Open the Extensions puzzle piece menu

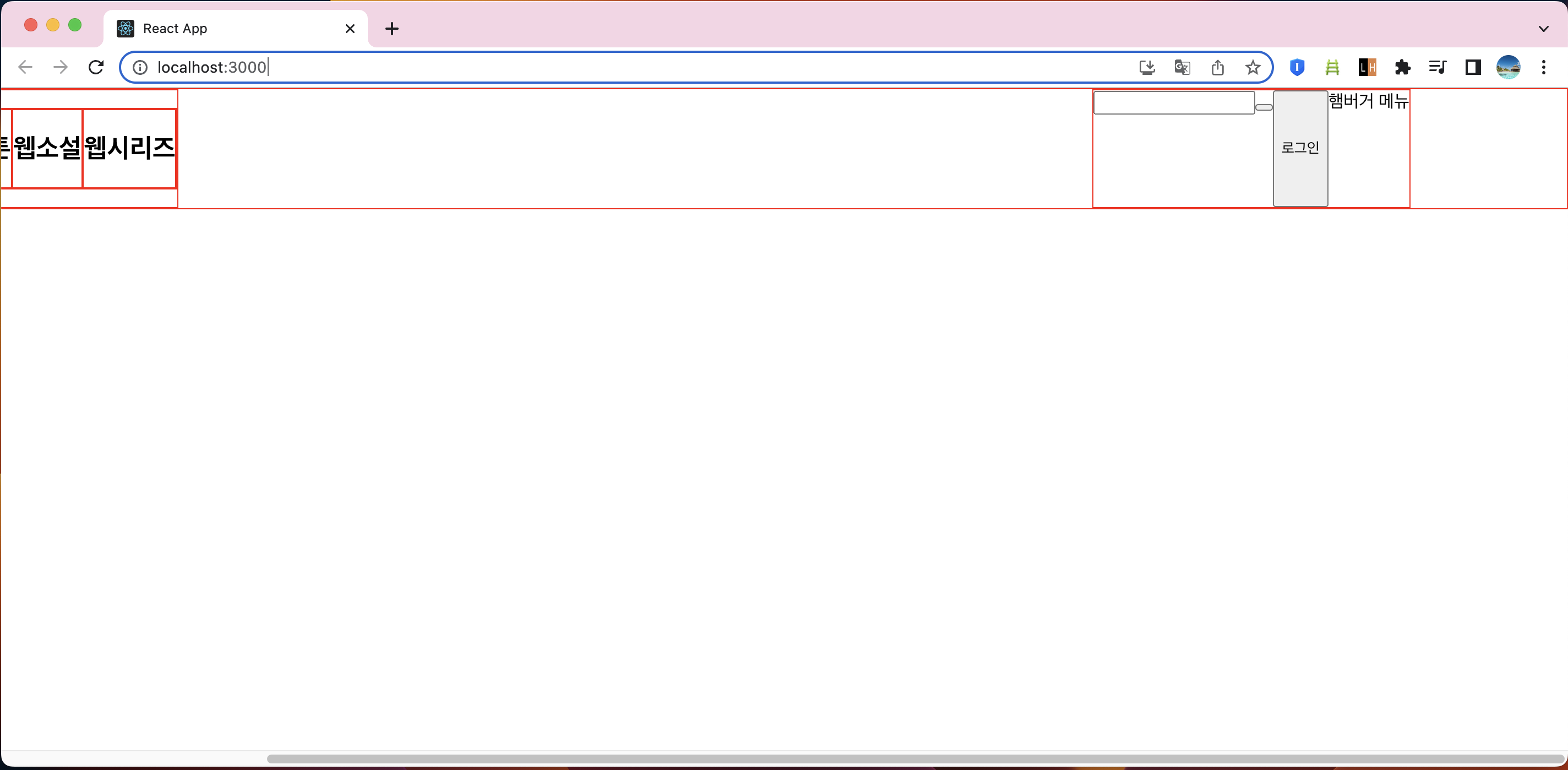tap(1402, 67)
